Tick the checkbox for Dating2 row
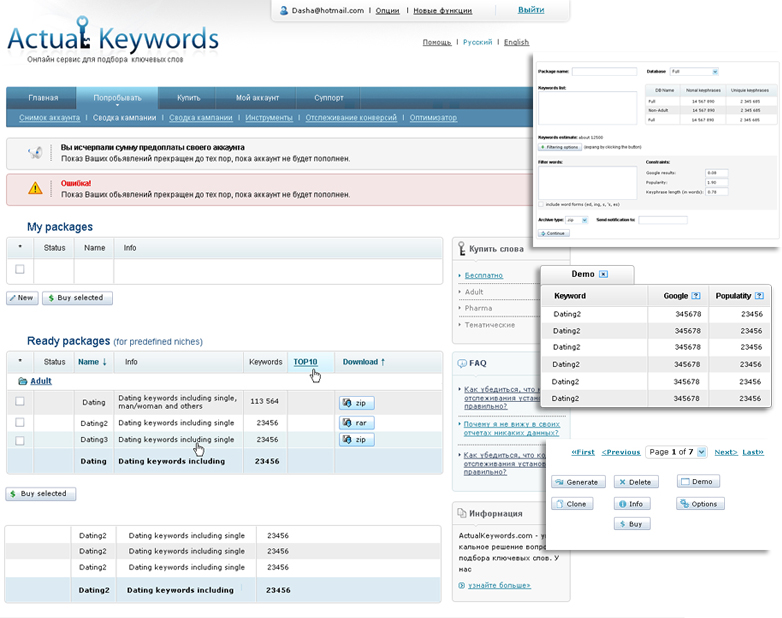This screenshot has height=618, width=782. click(20, 422)
